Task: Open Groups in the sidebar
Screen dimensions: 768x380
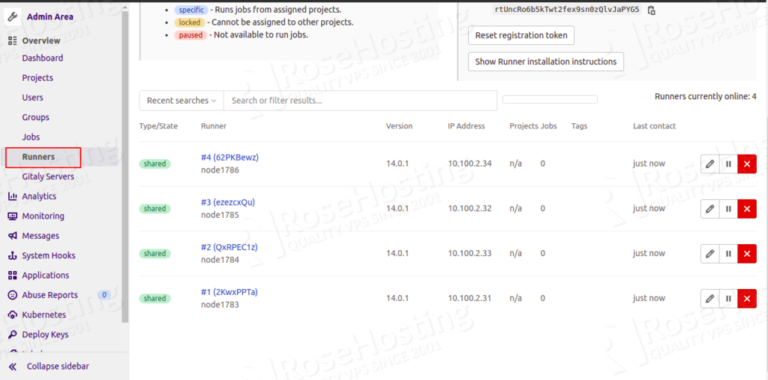Action: point(36,118)
